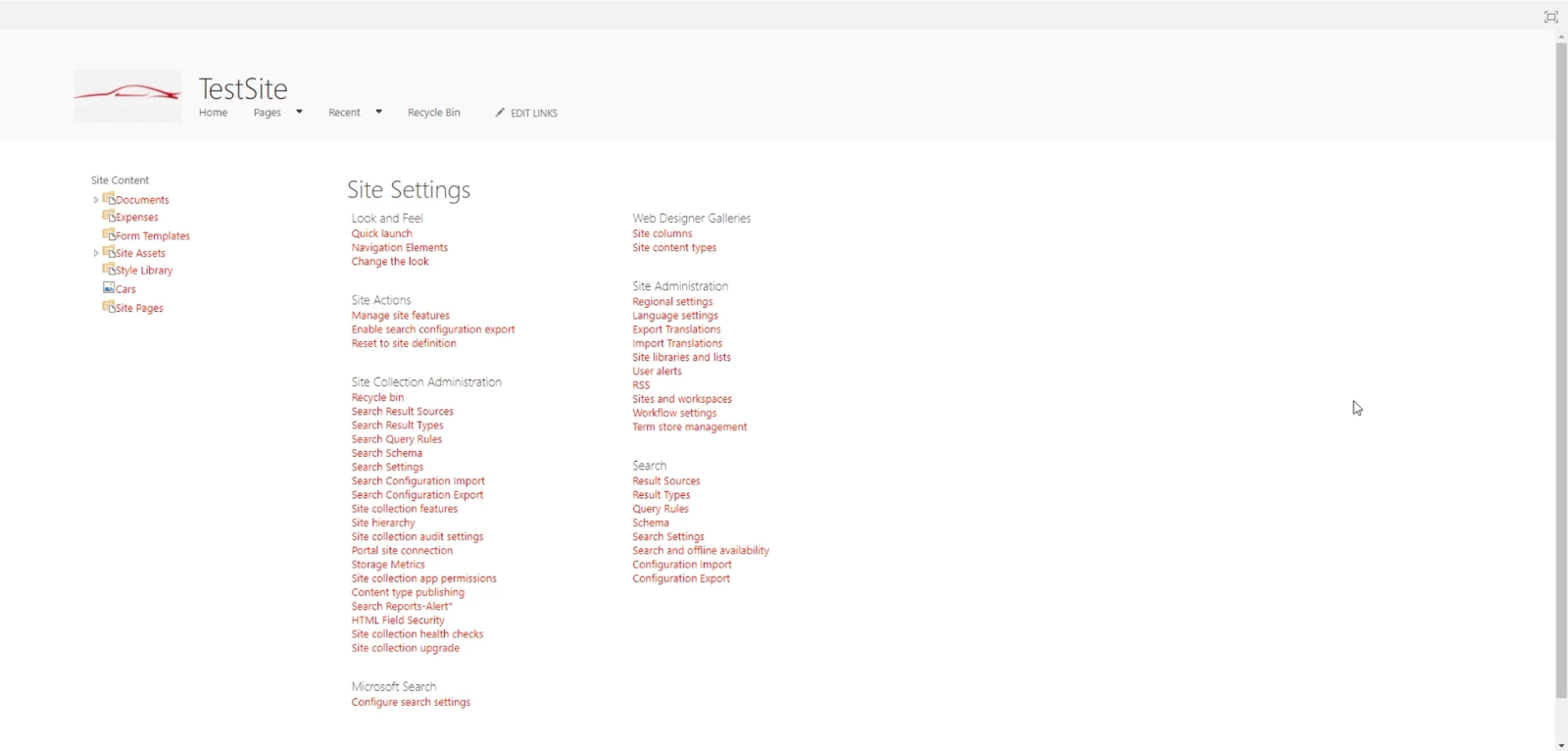
Task: Expand the Site Assets tree node
Action: pyautogui.click(x=96, y=253)
